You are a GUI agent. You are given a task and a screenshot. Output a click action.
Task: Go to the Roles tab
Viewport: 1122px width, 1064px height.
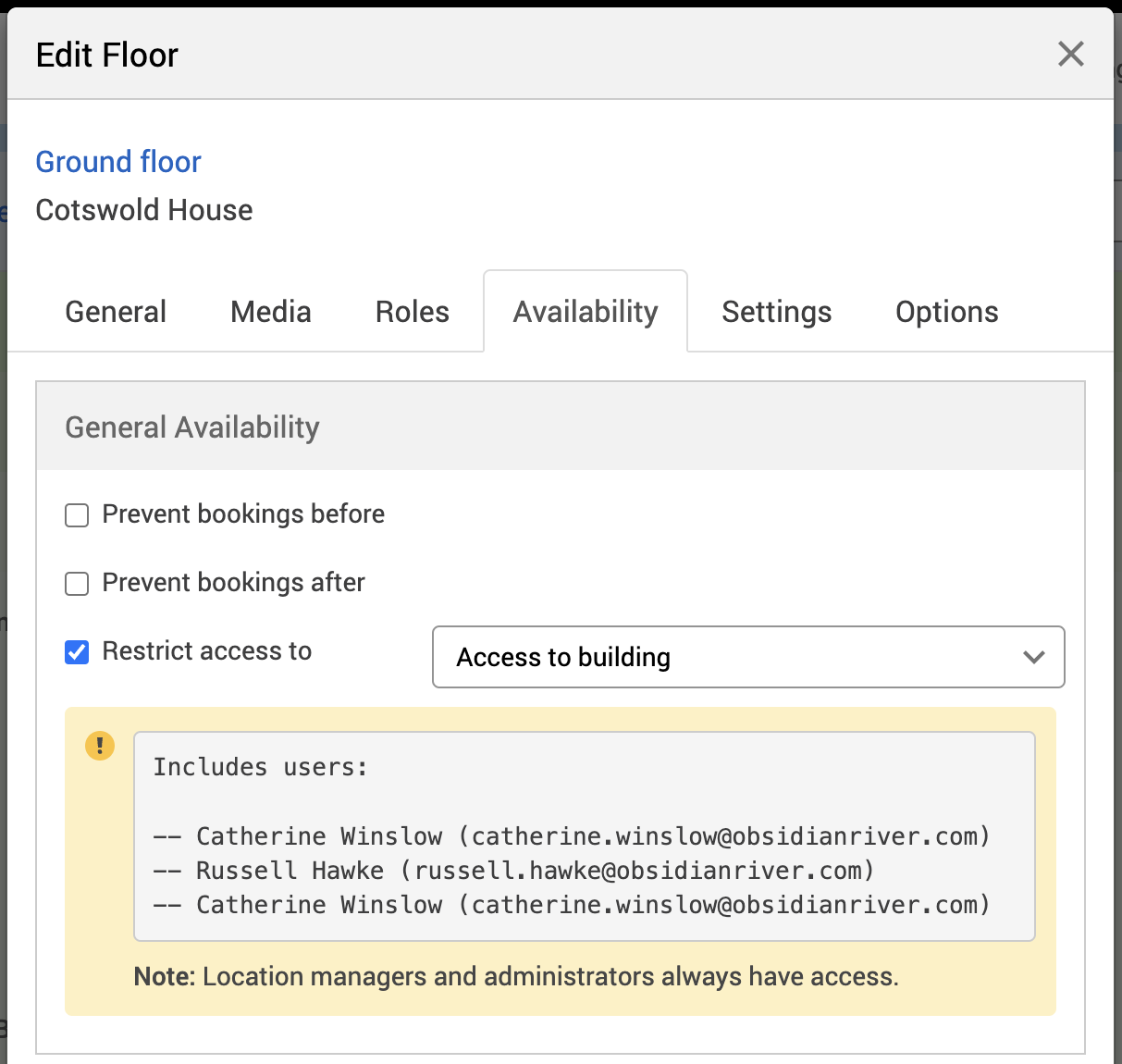coord(412,312)
